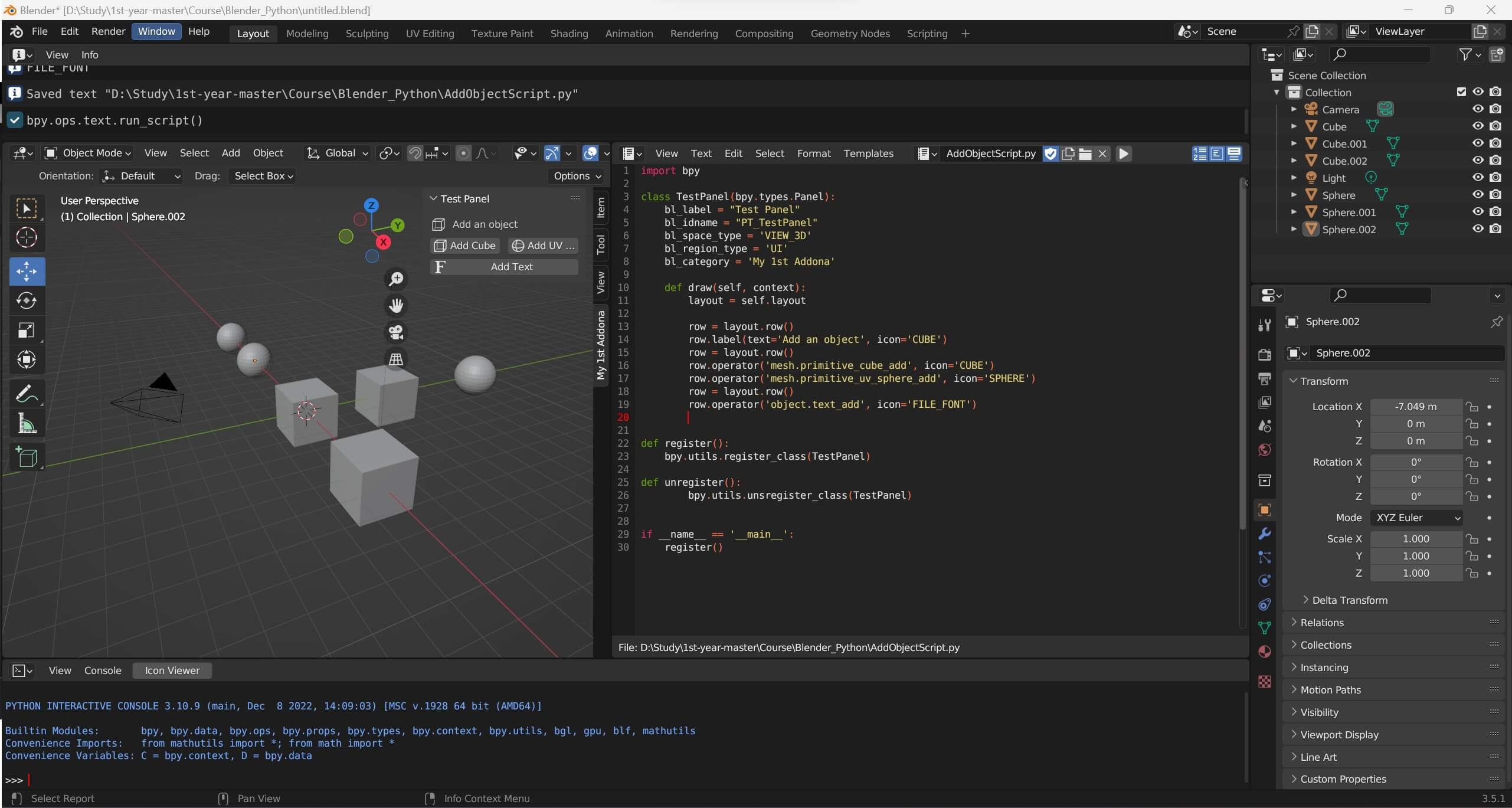The image size is (1512, 808).
Task: Open the Modifiers wrench properties tab
Action: pos(1264,534)
